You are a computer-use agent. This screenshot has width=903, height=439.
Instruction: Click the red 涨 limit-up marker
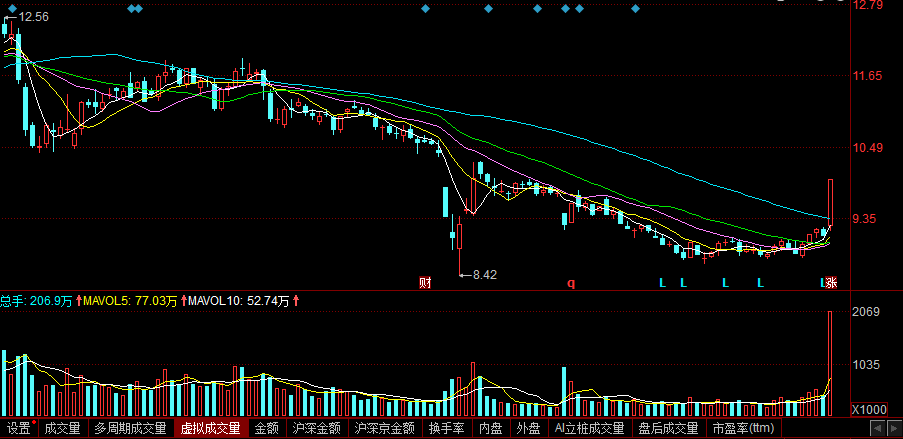832,283
